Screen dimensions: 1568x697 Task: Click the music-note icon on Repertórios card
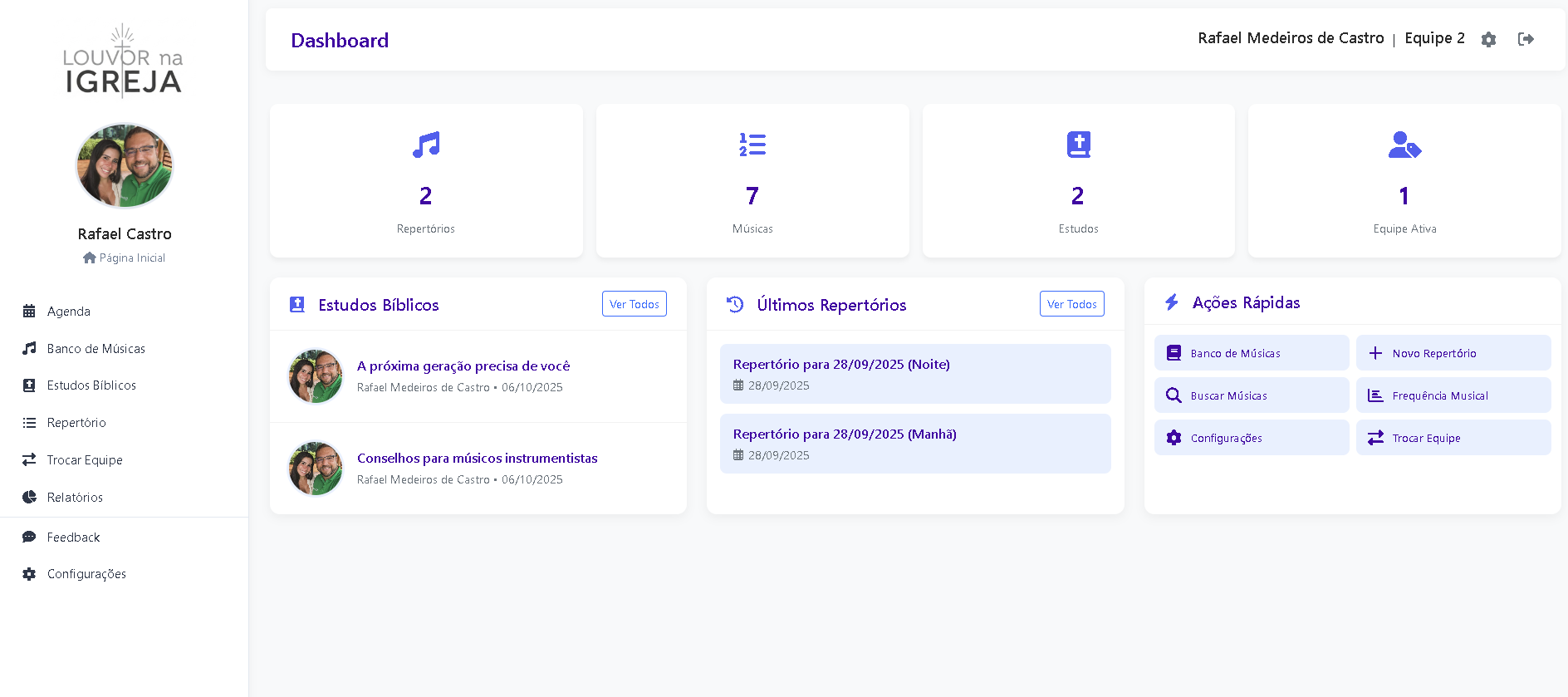point(426,145)
